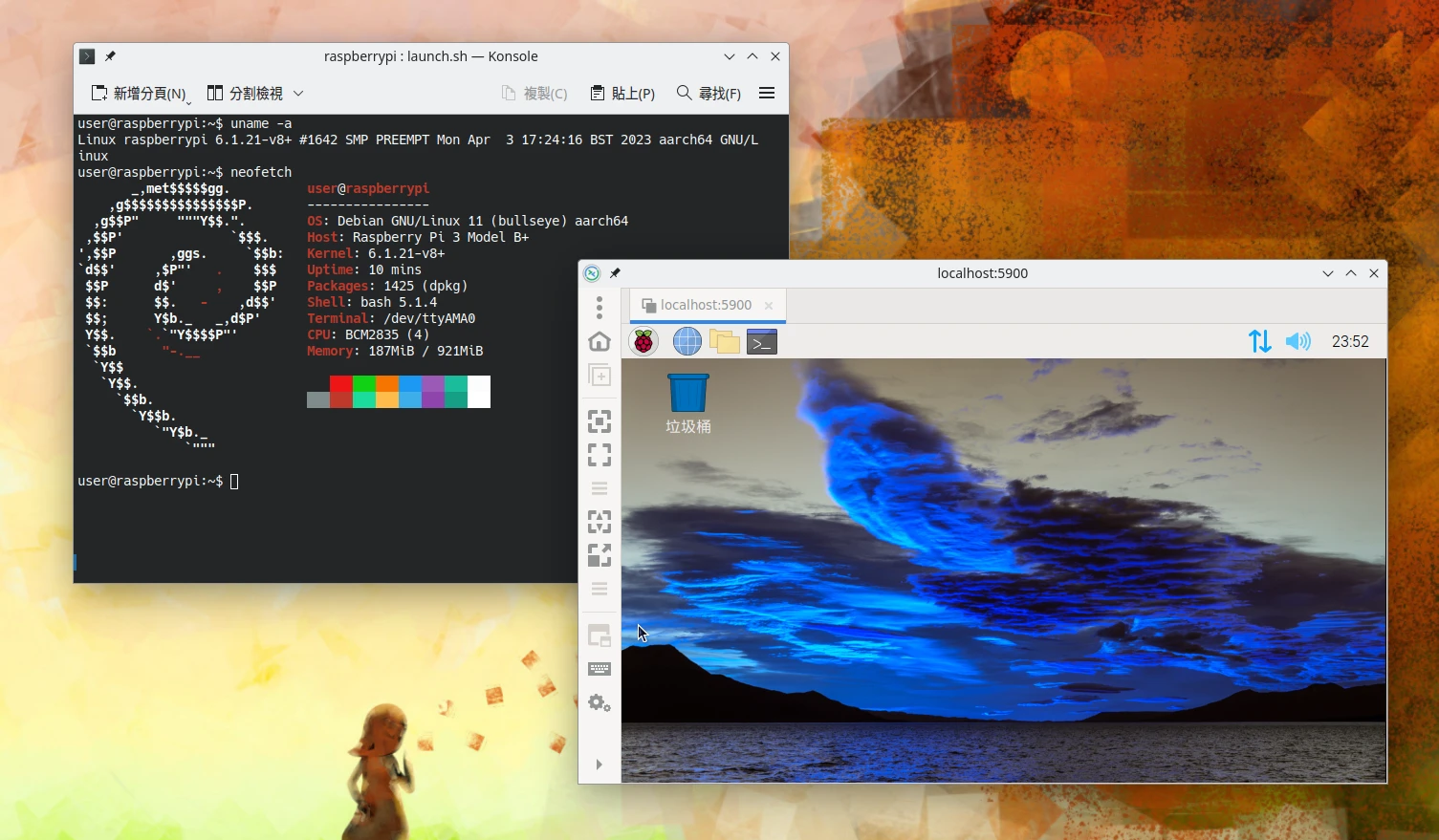Toggle the pin on the Konsole title bar
Viewport: 1439px width, 840px height.
[110, 56]
